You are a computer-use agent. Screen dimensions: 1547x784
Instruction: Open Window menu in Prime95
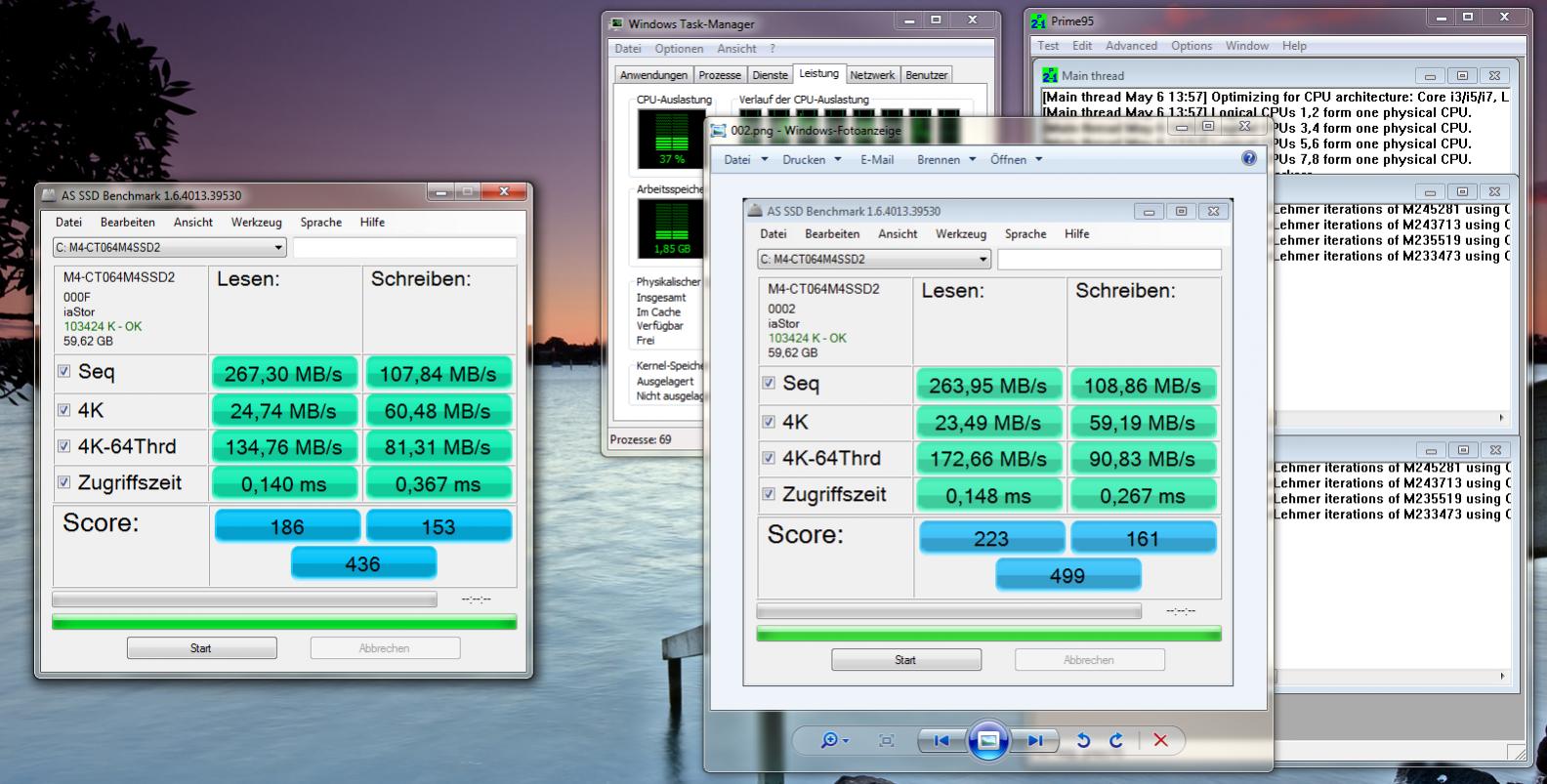pyautogui.click(x=1247, y=46)
